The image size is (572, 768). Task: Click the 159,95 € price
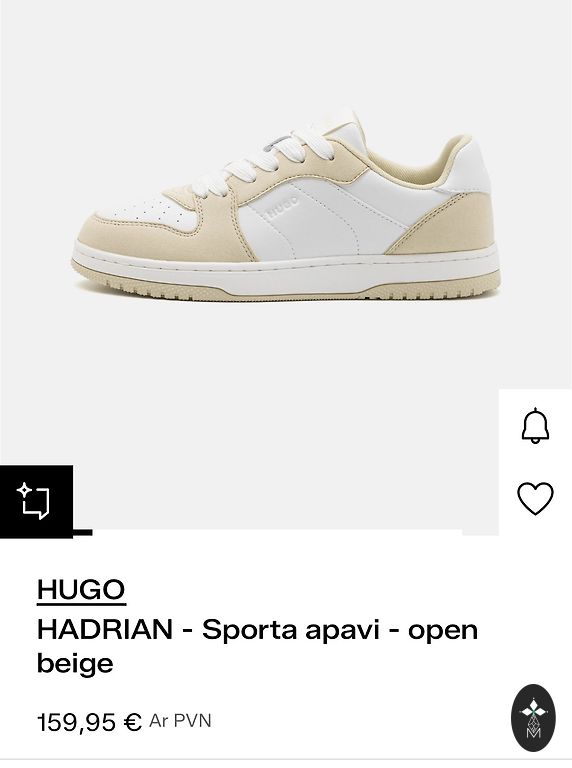click(x=90, y=722)
